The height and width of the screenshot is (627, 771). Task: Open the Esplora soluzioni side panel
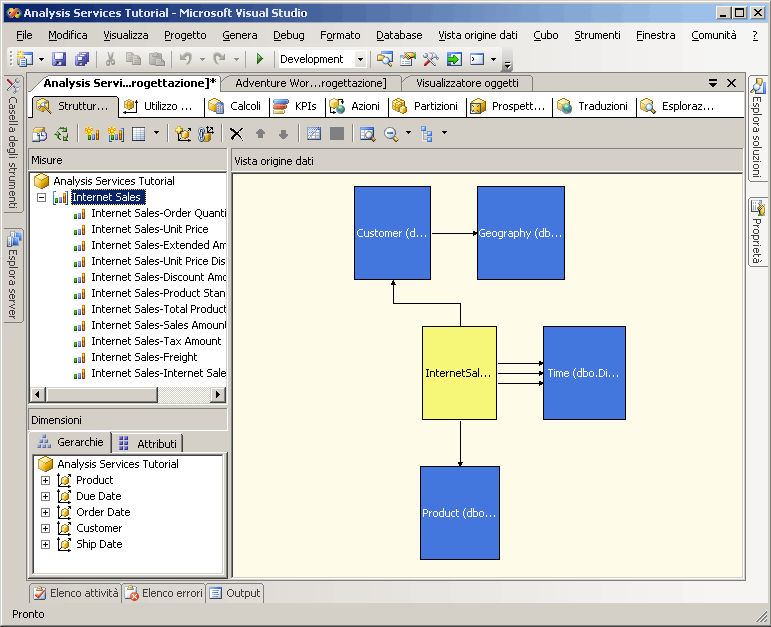click(x=758, y=130)
